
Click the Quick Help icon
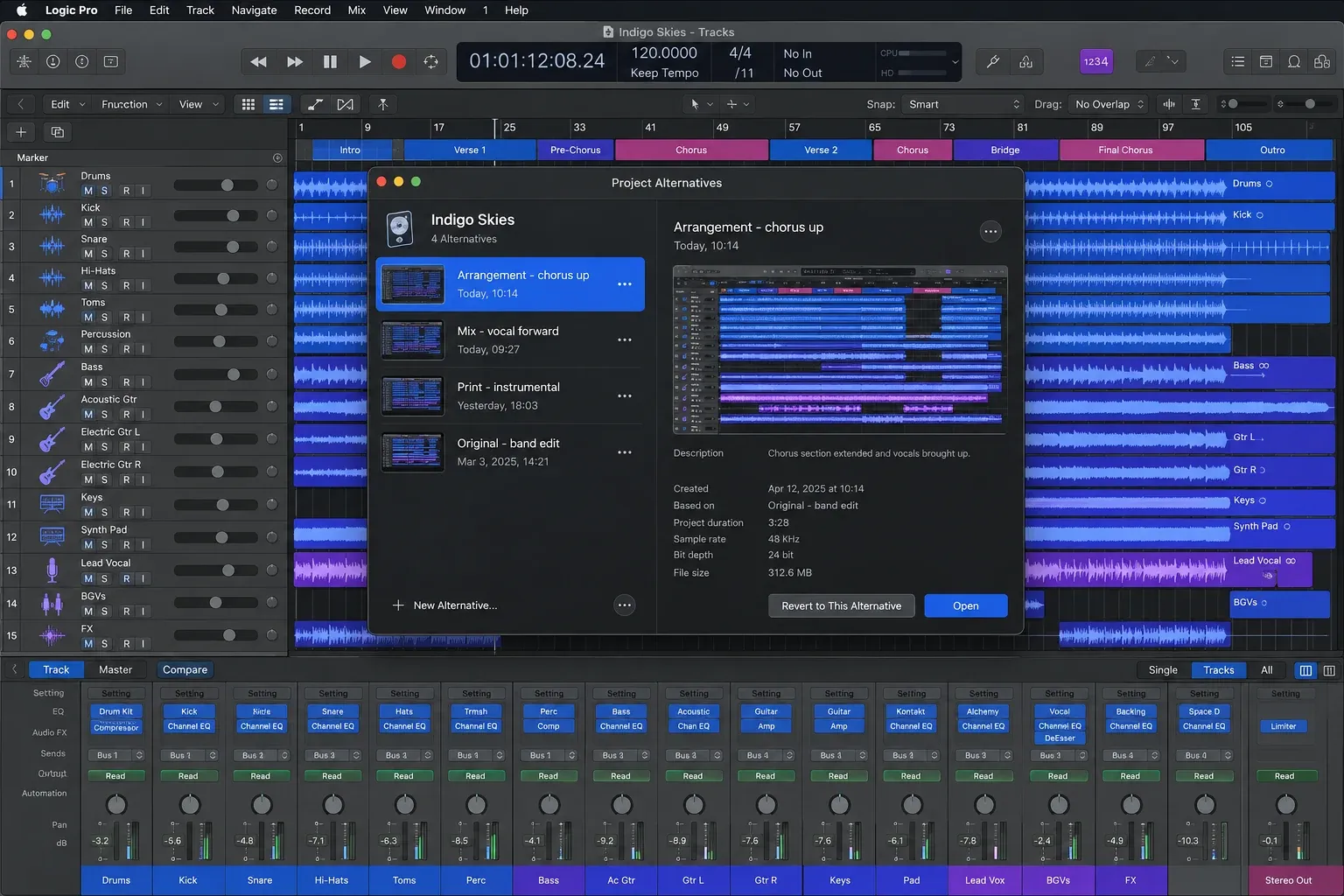pos(82,61)
